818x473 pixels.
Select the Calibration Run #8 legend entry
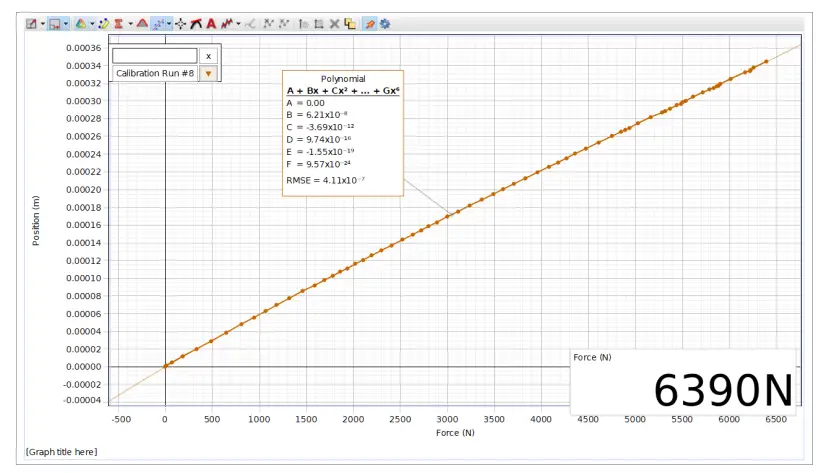click(155, 73)
